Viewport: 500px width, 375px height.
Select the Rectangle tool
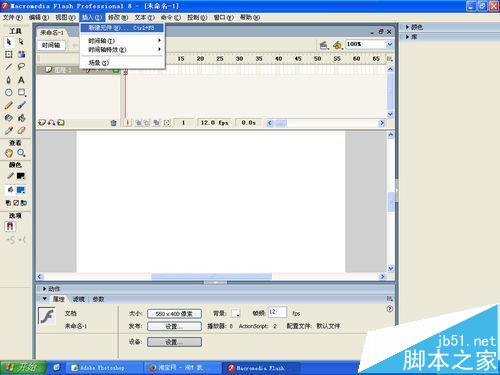coord(21,92)
